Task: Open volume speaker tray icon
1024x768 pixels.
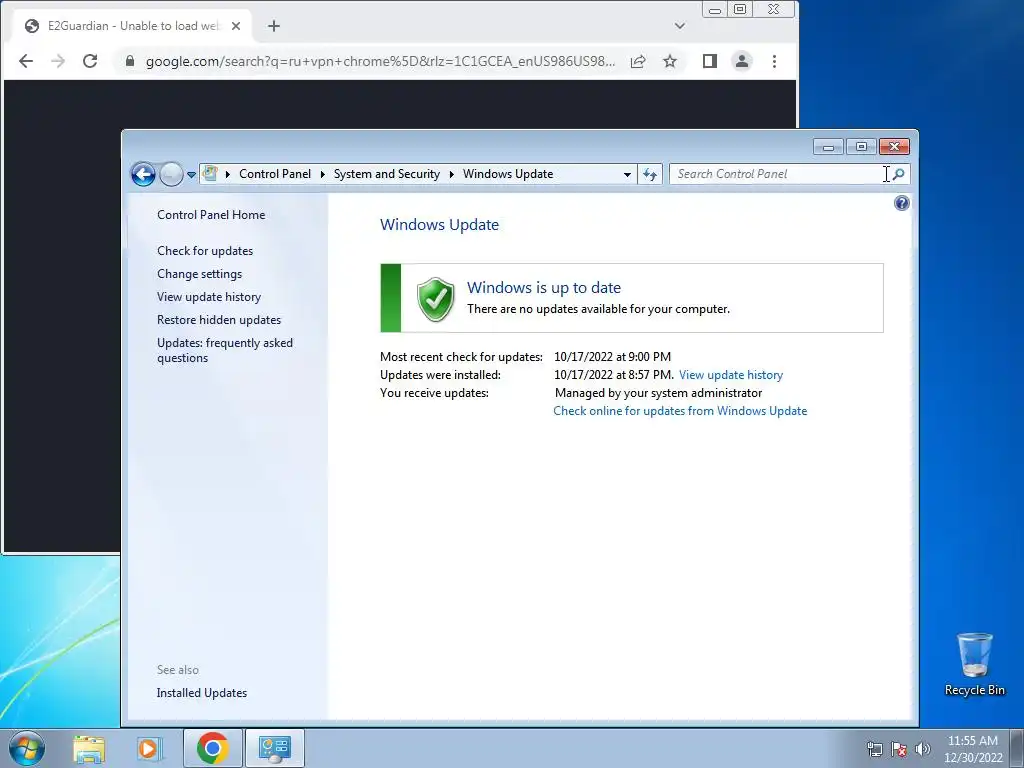Action: (922, 749)
